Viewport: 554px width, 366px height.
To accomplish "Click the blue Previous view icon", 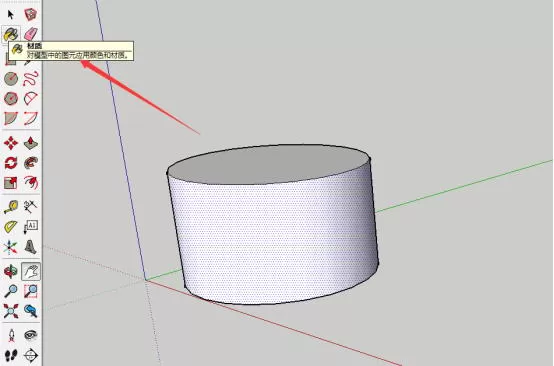I will tap(31, 311).
